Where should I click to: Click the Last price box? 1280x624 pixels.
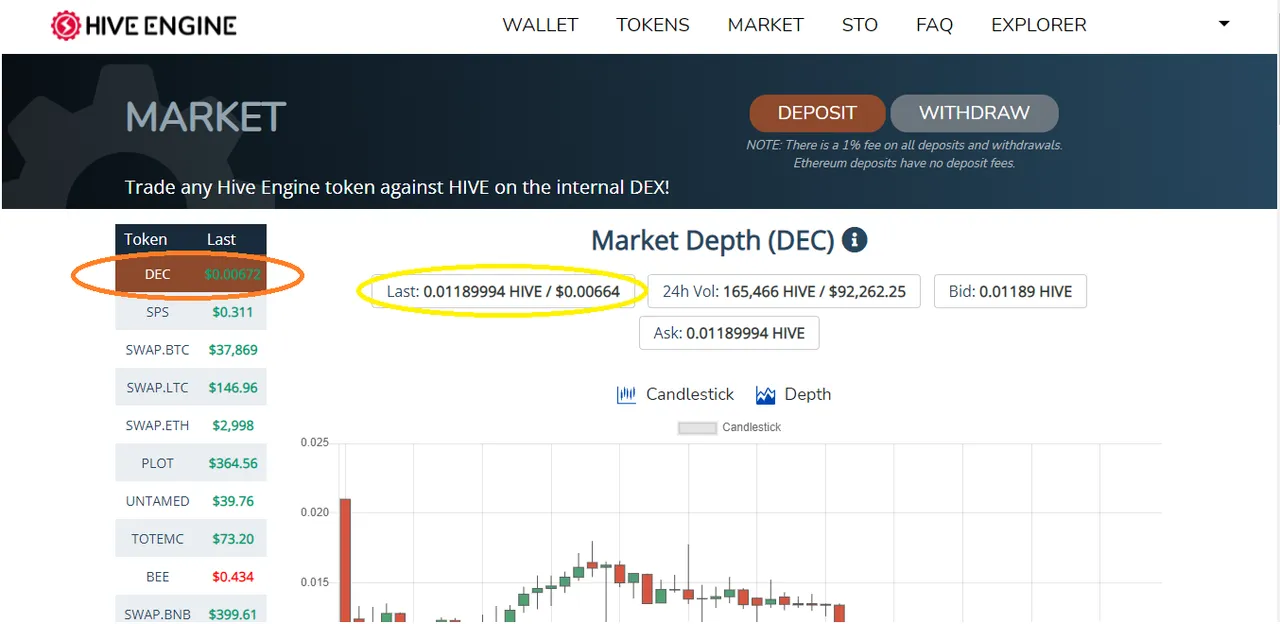click(503, 292)
